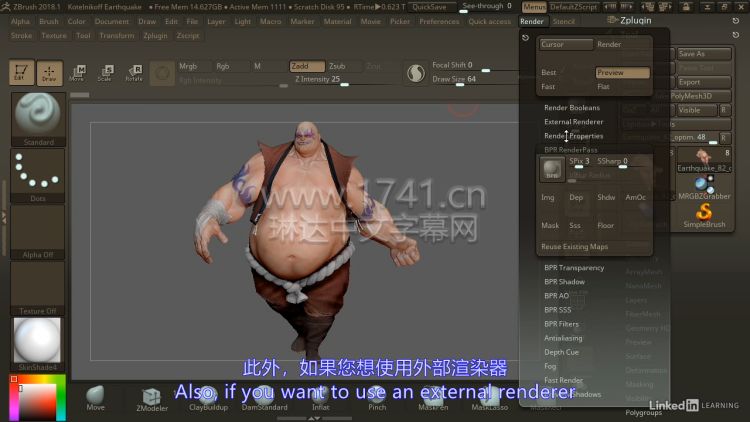Click the Export button
The height and width of the screenshot is (422, 750).
pyautogui.click(x=704, y=82)
